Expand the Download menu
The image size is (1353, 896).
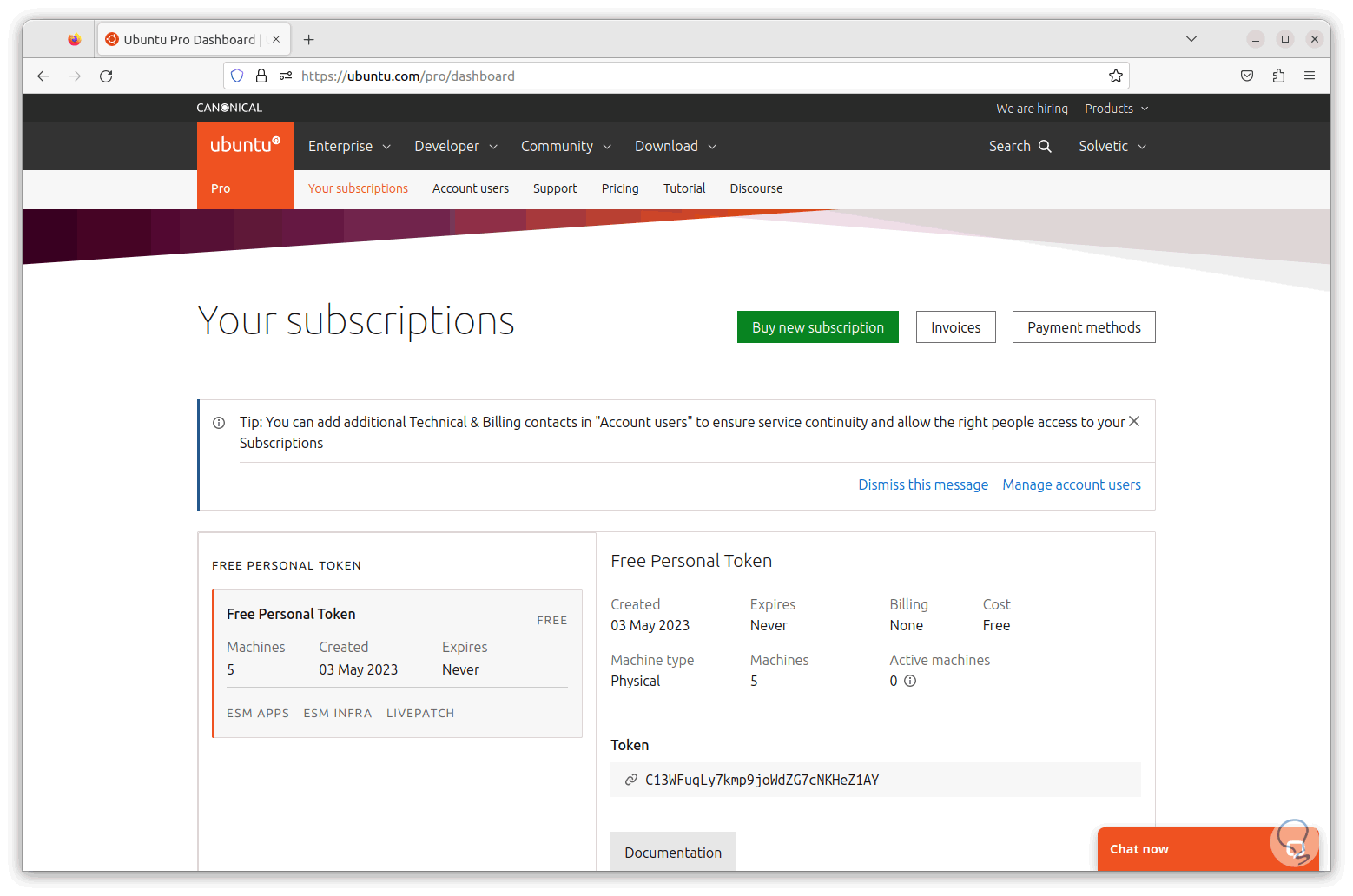(x=676, y=146)
